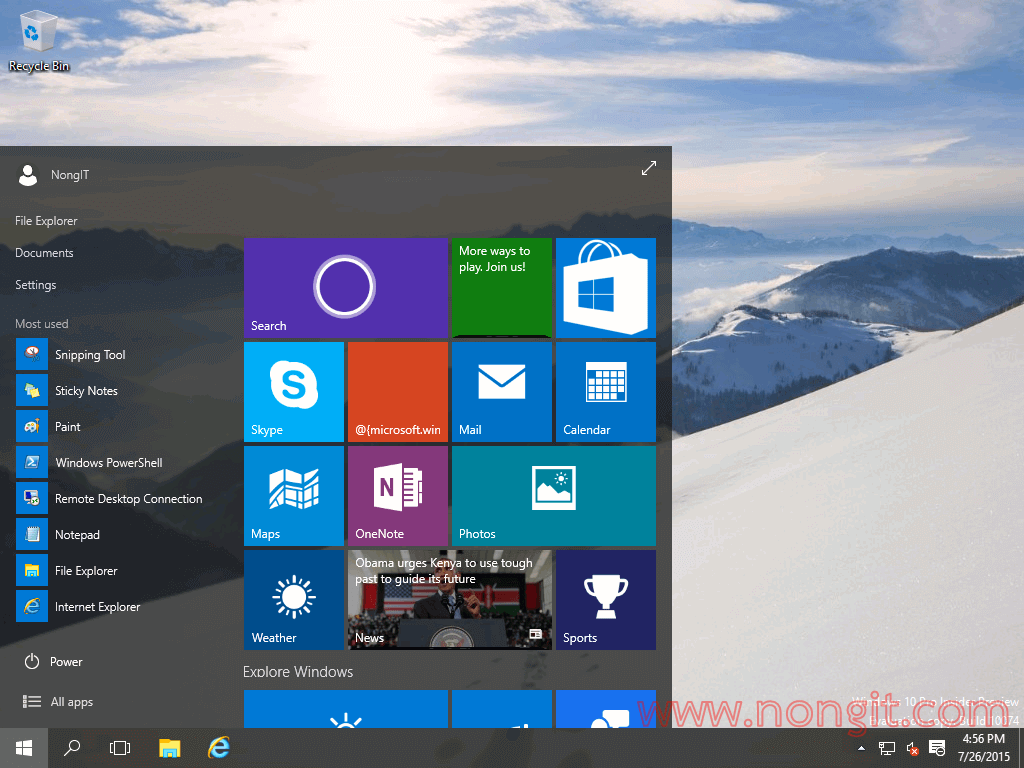Open the Skype tile
The width and height of the screenshot is (1024, 768).
point(294,392)
